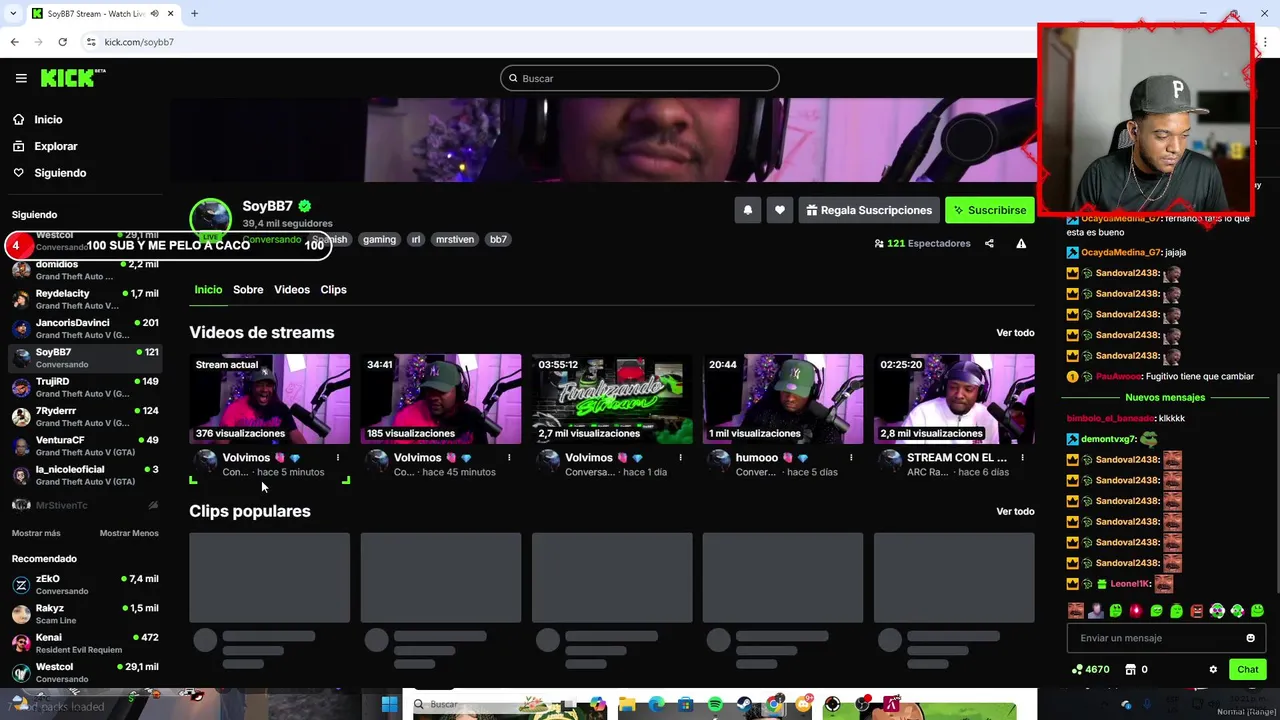Screen dimensions: 1280x720
Task: Open the SoyBB7 profile avatar
Action: pyautogui.click(x=210, y=219)
